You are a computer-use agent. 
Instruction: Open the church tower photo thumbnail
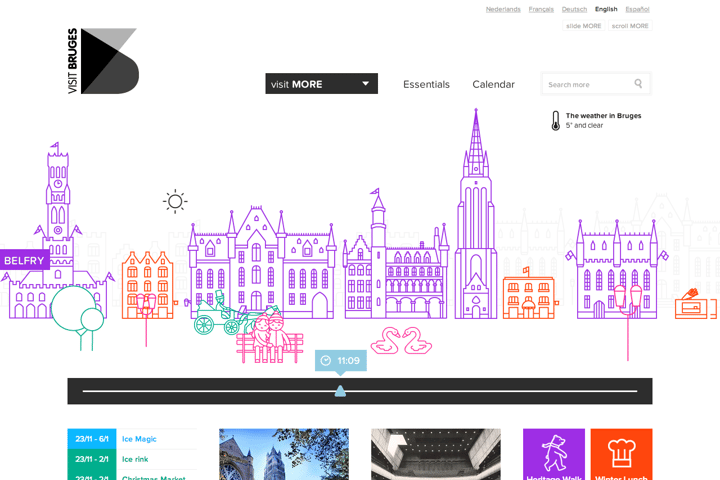pyautogui.click(x=284, y=454)
